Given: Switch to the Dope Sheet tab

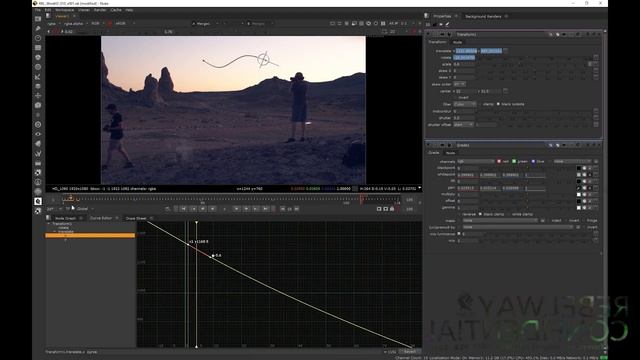Looking at the screenshot, I should click(136, 218).
